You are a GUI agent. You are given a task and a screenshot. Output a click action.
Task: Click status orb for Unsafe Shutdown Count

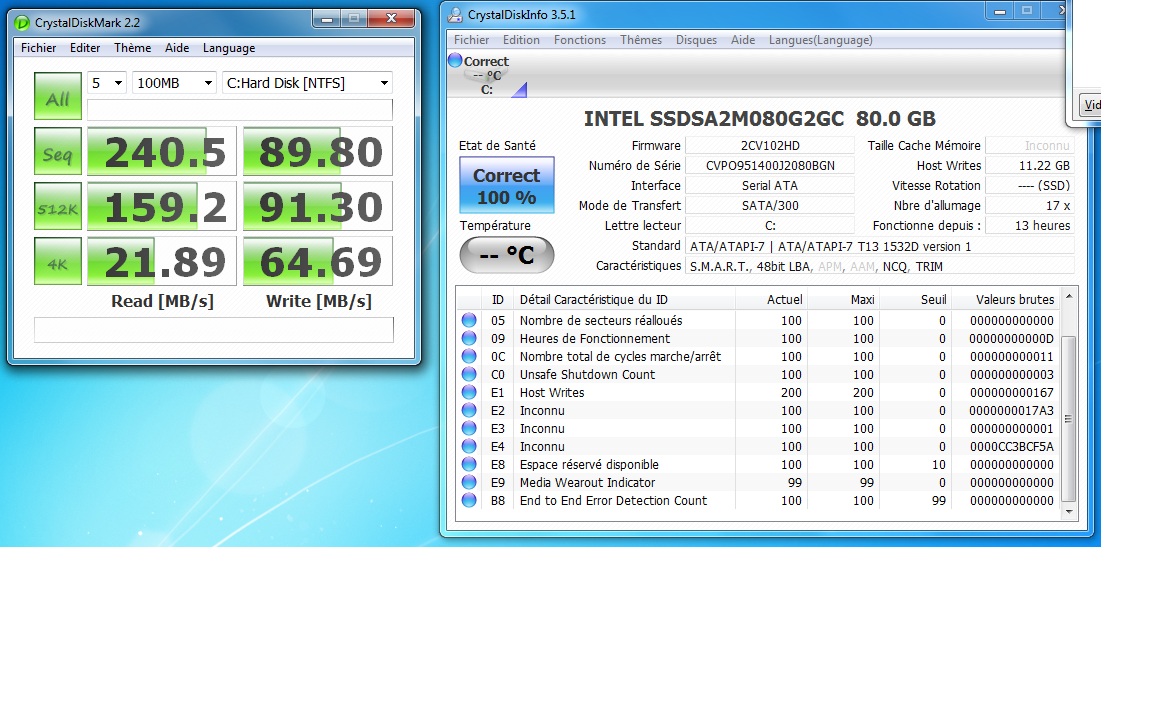coord(469,375)
